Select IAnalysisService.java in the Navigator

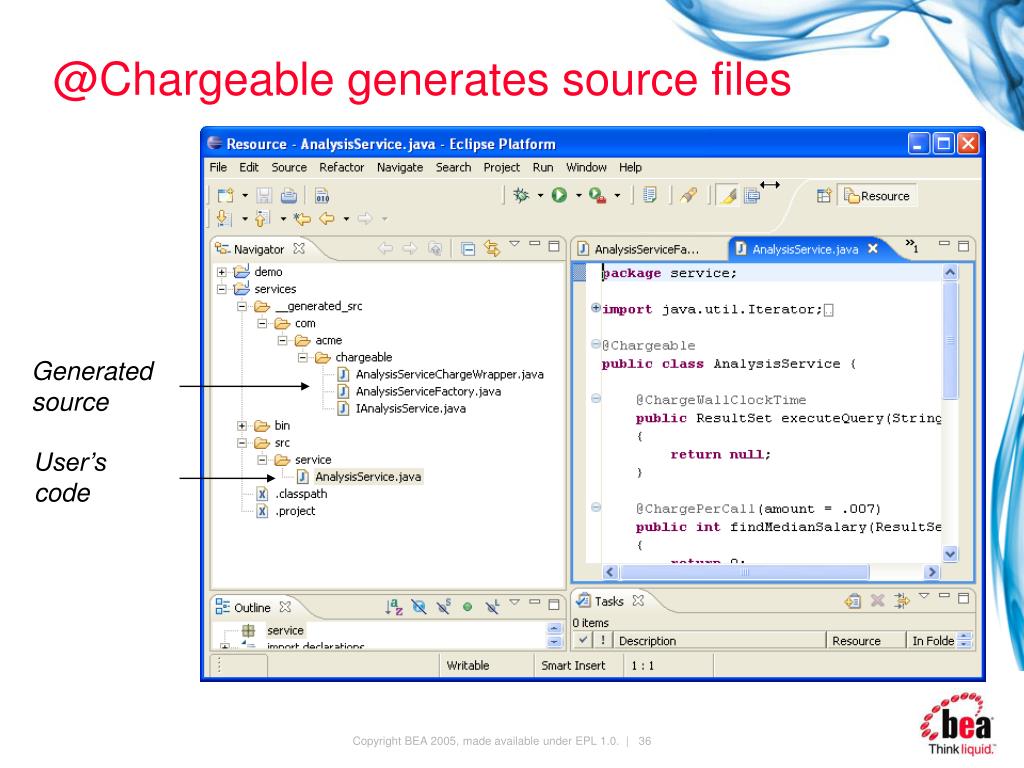coord(410,408)
